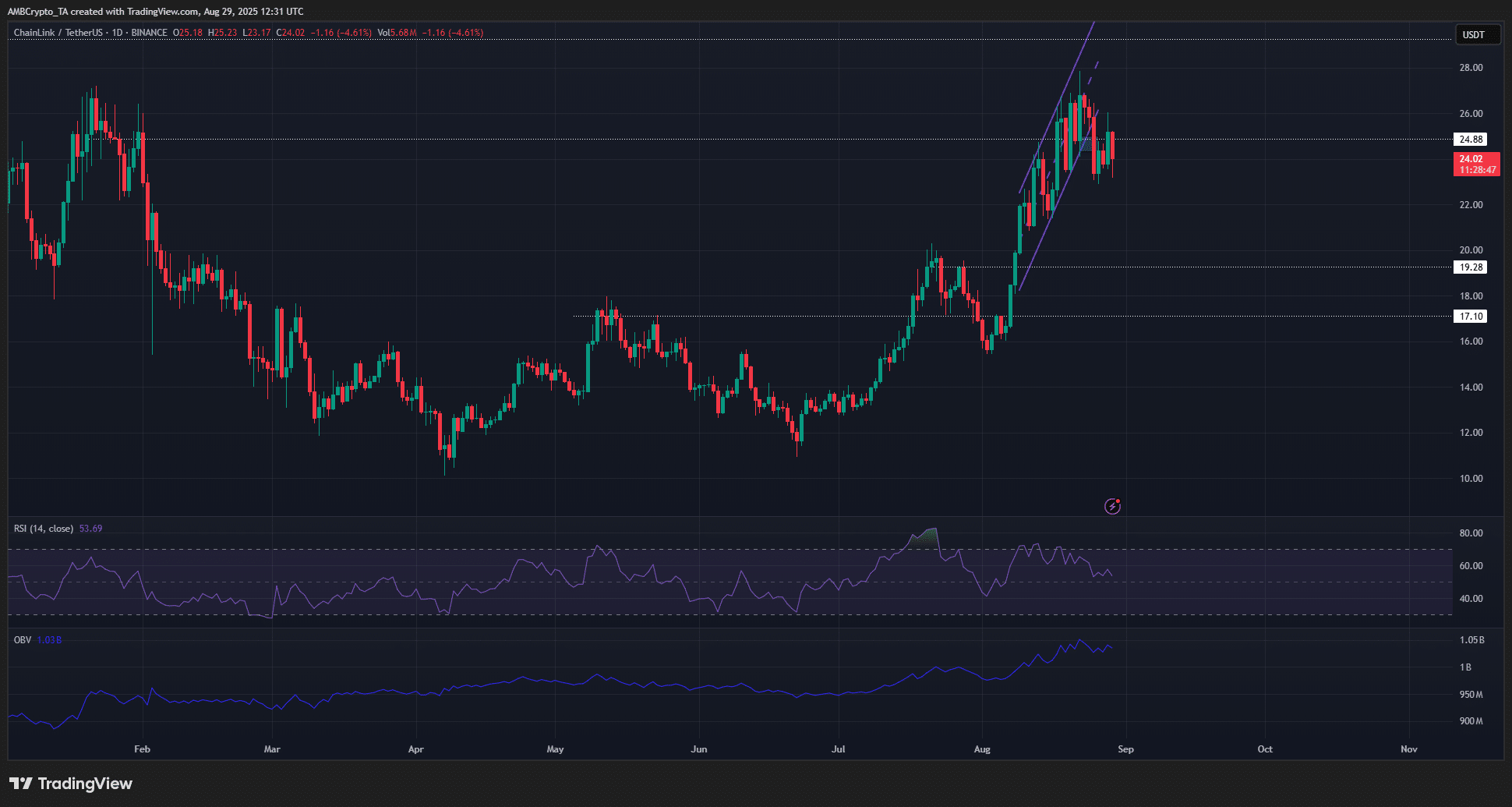Click the 17.10 horizontal line price label
This screenshot has width=1512, height=807.
click(1471, 317)
